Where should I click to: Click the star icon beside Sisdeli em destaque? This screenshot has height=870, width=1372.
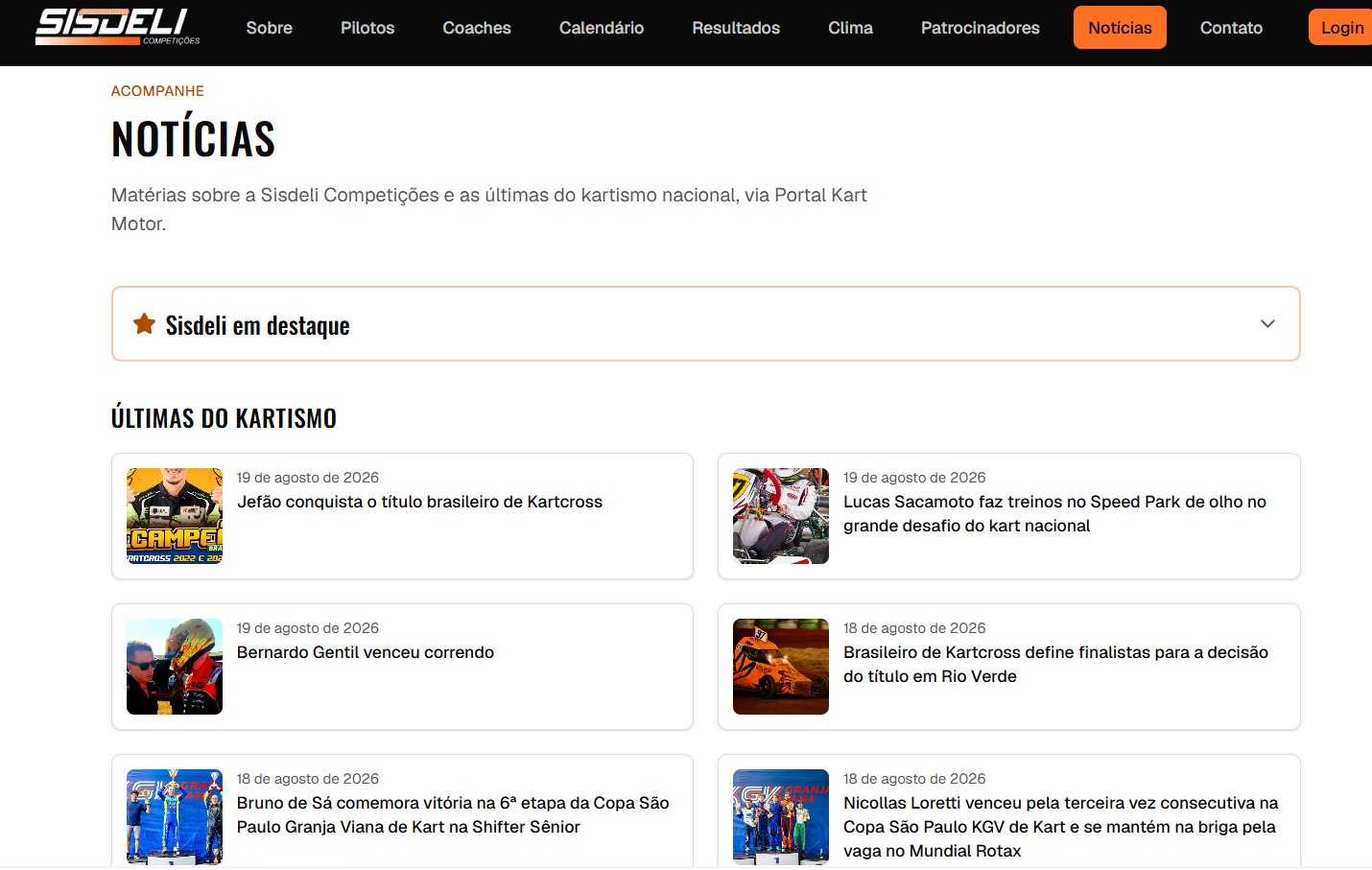coord(144,324)
